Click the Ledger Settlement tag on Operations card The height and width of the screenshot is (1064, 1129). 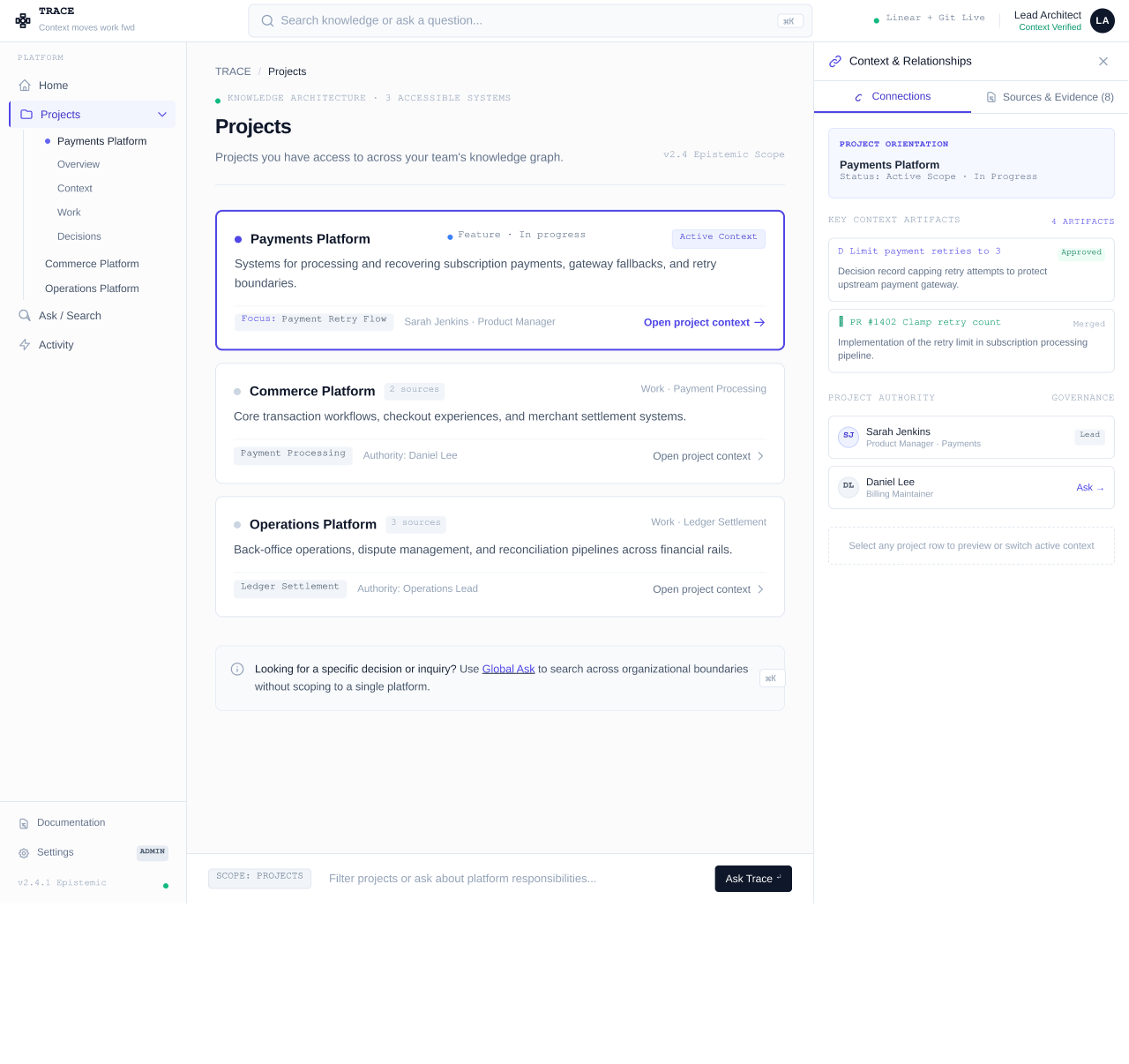pyautogui.click(x=290, y=588)
